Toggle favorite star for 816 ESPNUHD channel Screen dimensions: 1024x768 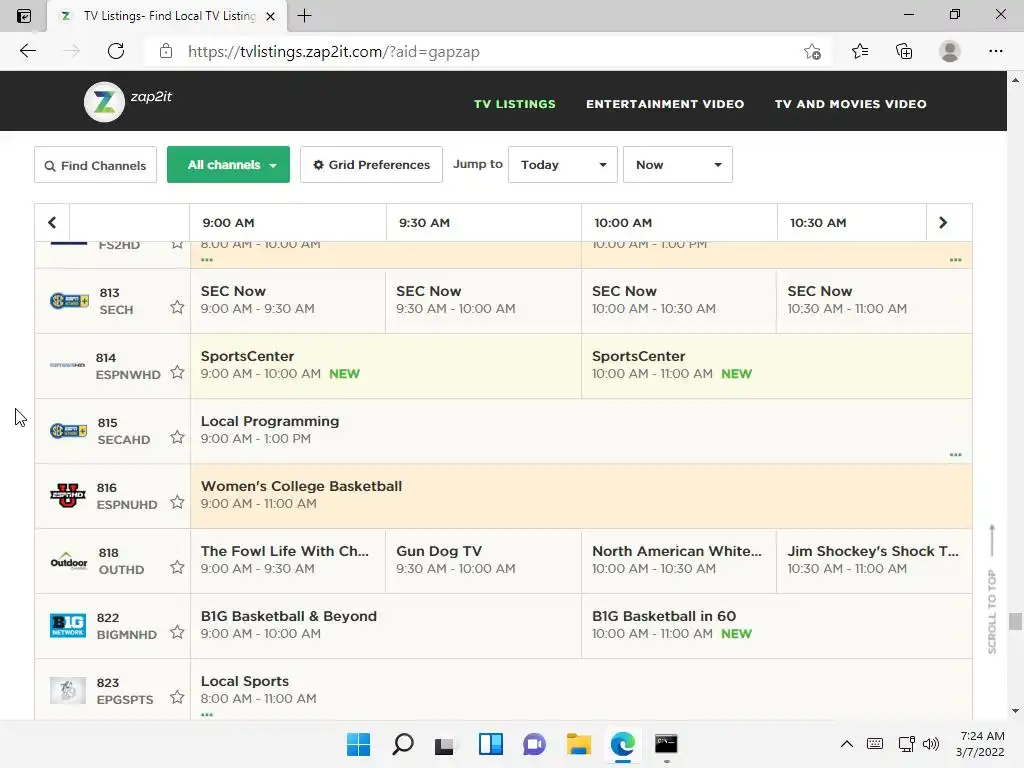coord(177,502)
